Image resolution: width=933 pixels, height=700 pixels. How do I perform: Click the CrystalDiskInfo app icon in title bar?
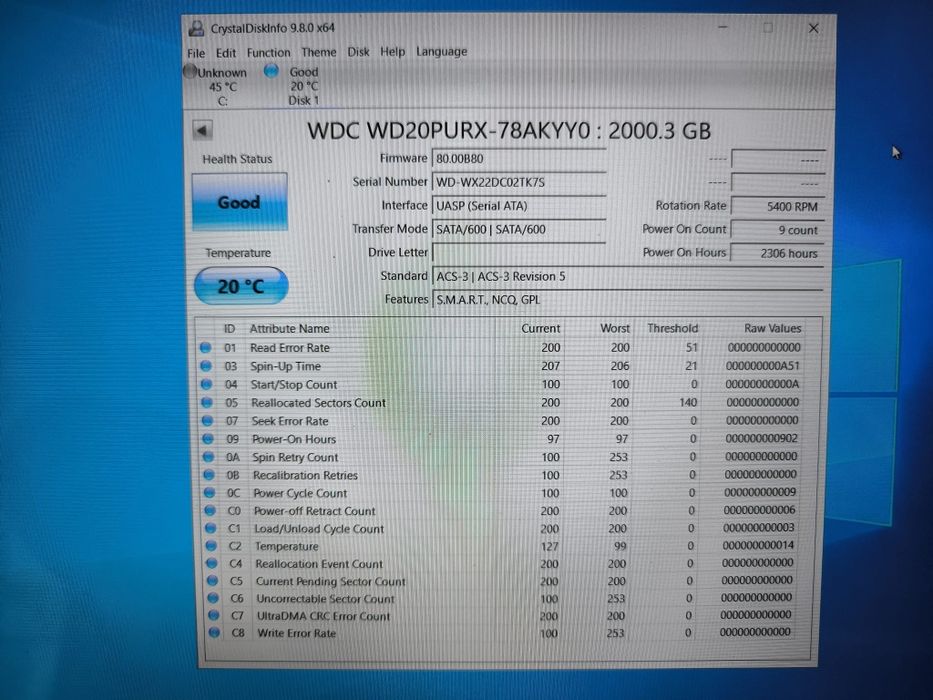(196, 28)
